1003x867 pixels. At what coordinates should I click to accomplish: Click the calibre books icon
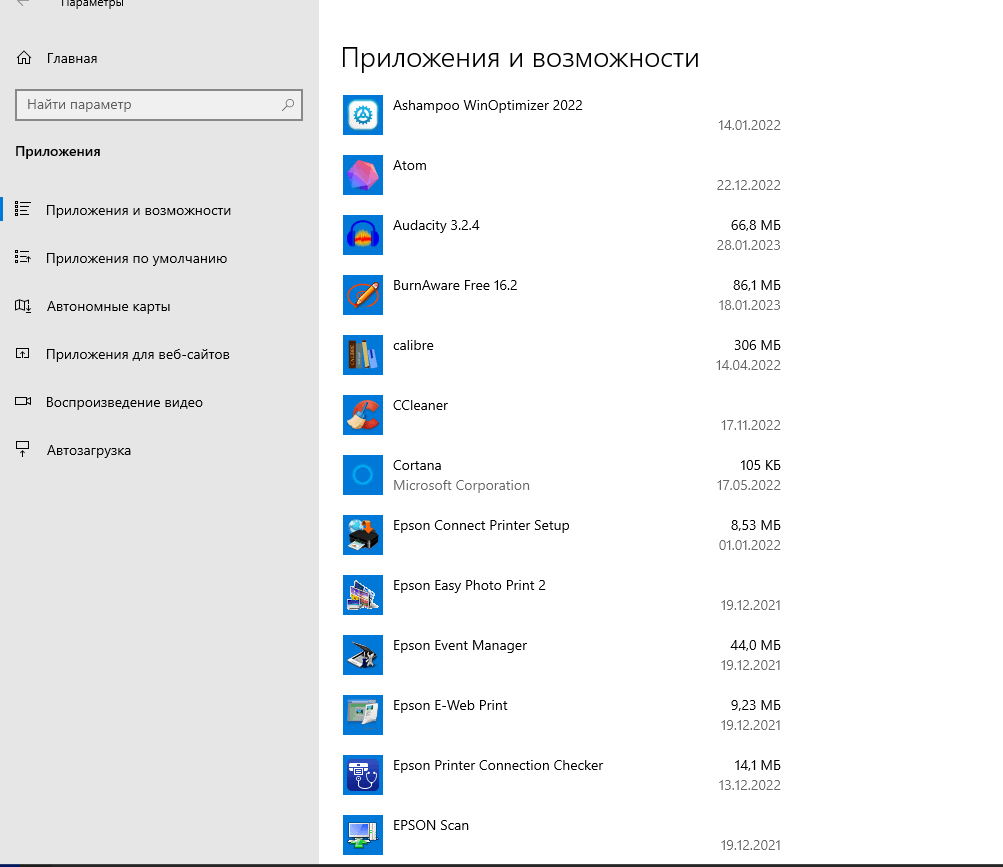click(x=363, y=355)
